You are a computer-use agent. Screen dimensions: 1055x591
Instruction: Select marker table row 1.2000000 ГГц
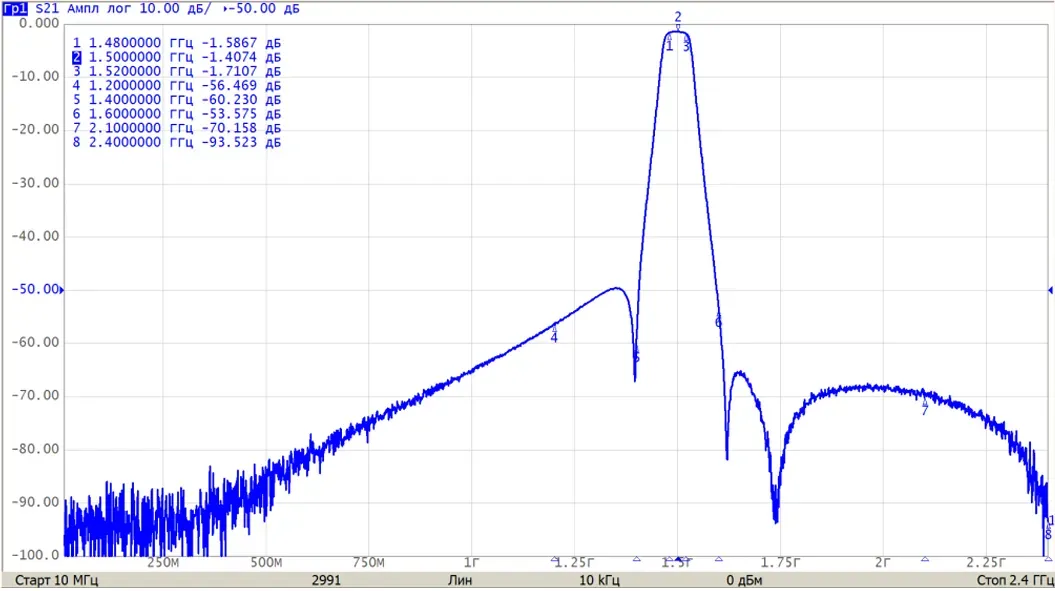(x=176, y=85)
